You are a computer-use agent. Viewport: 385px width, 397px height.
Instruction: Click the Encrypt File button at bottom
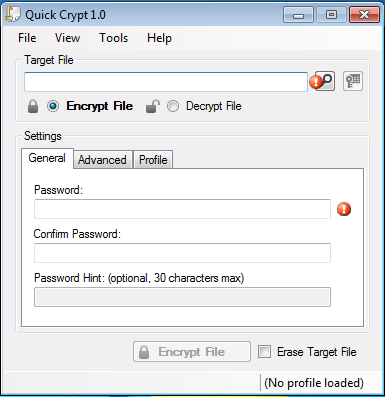192,351
